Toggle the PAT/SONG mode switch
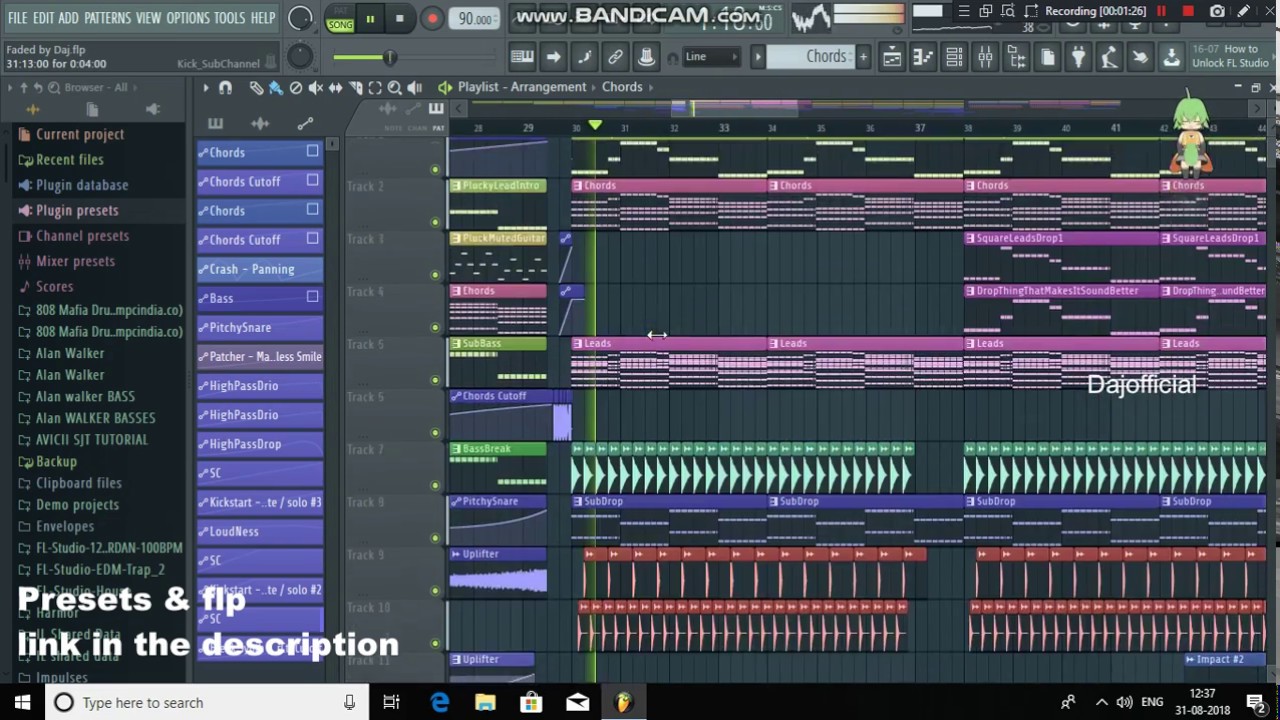 [340, 18]
